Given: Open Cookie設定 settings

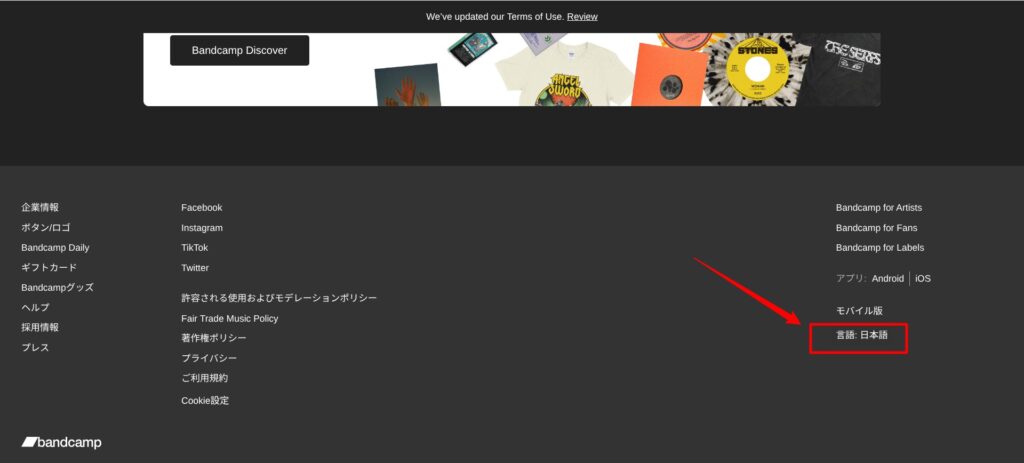Looking at the screenshot, I should (205, 401).
